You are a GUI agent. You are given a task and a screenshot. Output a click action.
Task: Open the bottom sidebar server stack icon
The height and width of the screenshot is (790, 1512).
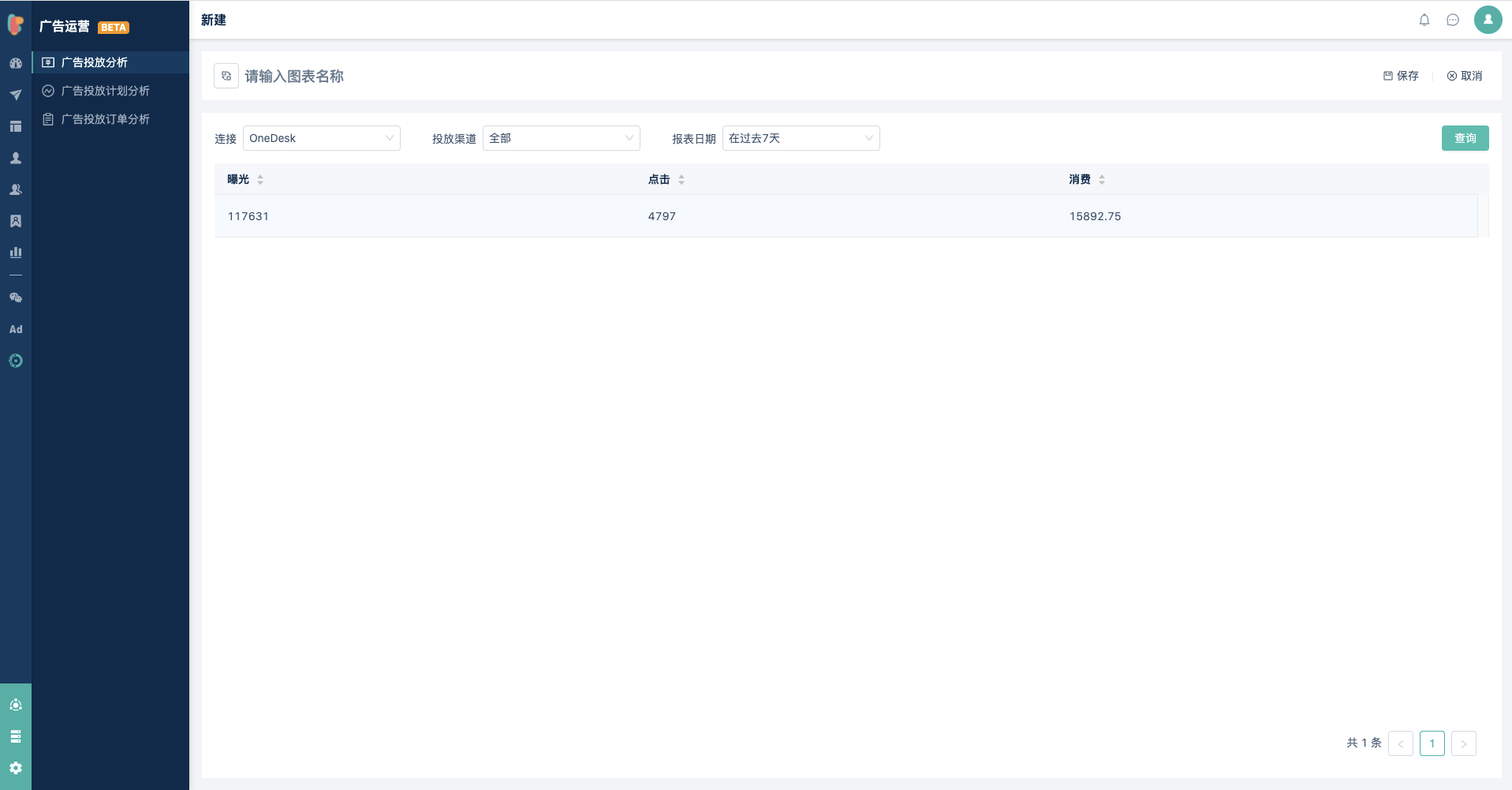pyautogui.click(x=16, y=736)
